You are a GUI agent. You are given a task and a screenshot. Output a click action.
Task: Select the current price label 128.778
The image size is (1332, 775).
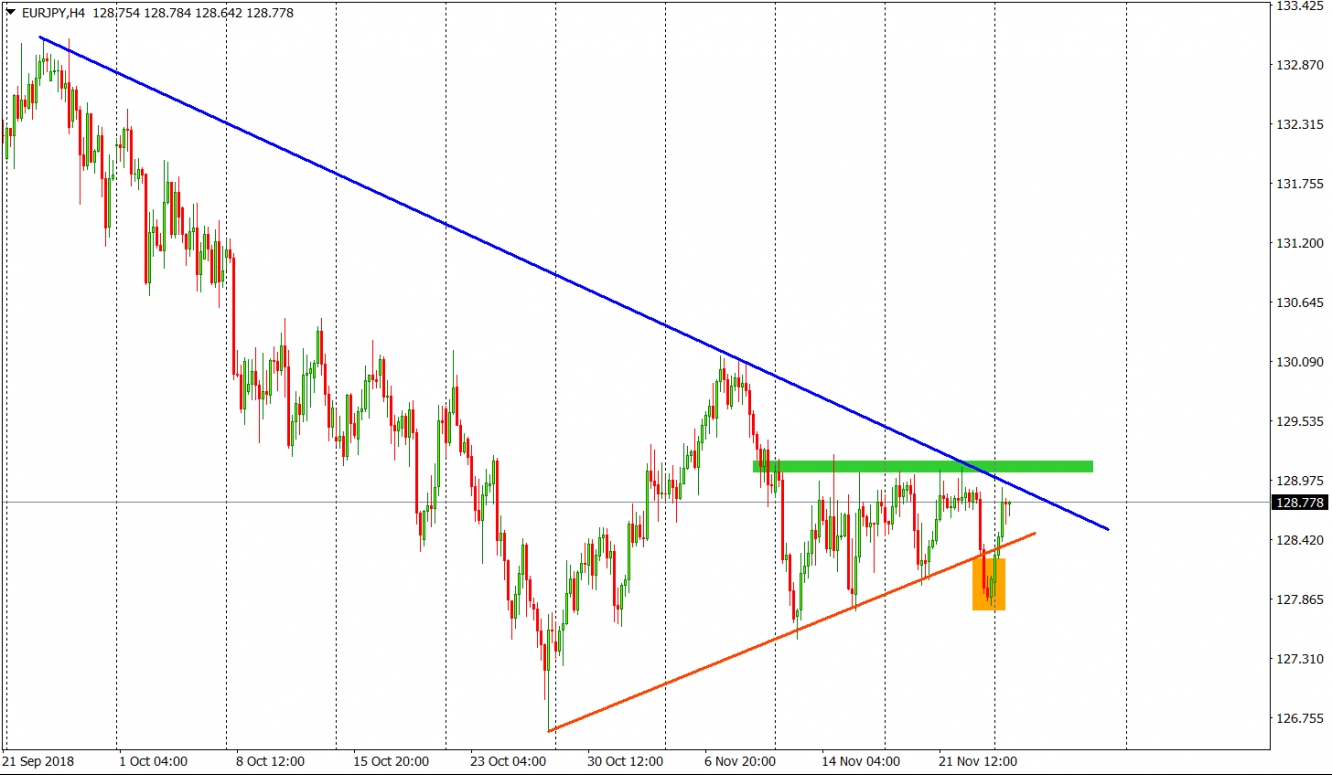click(1301, 503)
